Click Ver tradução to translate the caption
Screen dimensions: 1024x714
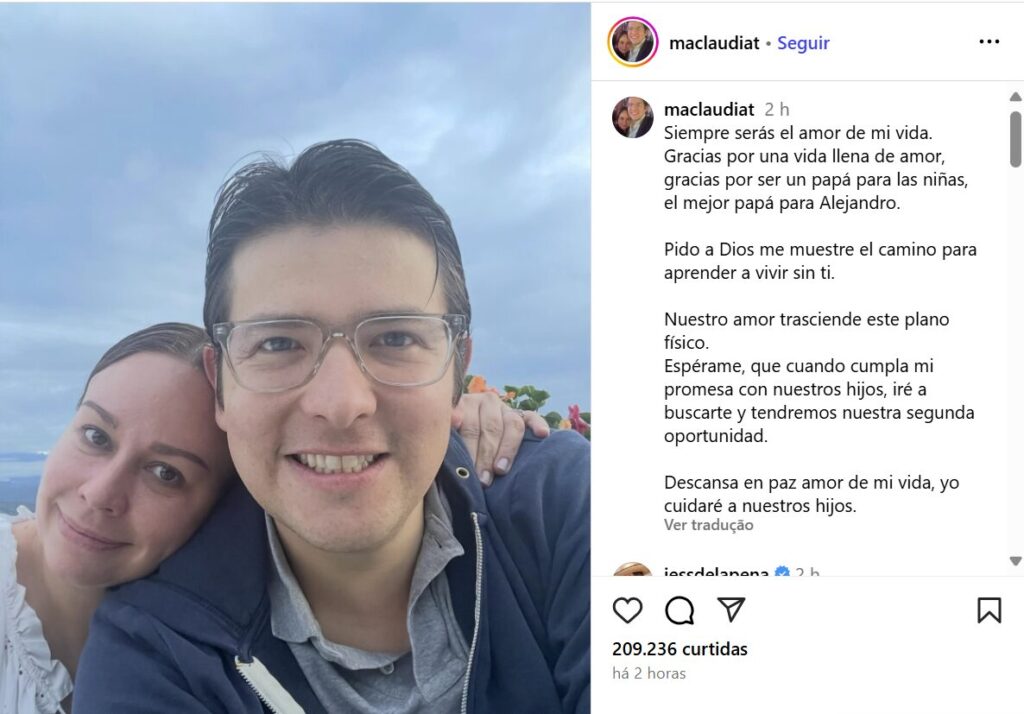(709, 525)
